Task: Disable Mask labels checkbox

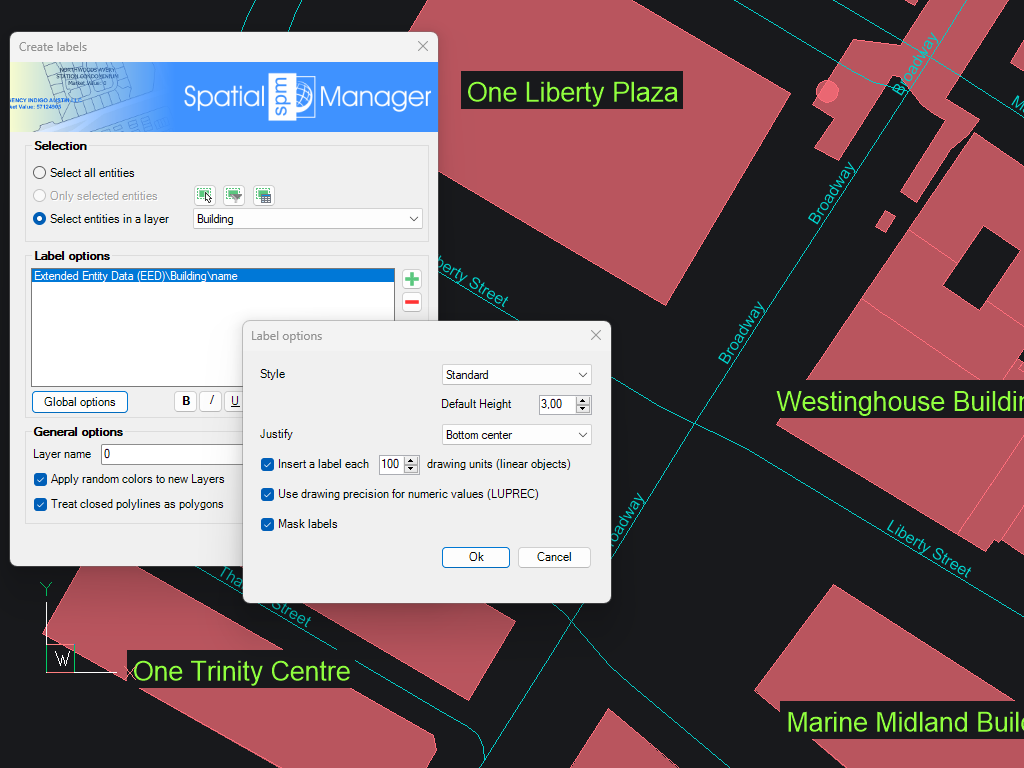Action: (267, 524)
